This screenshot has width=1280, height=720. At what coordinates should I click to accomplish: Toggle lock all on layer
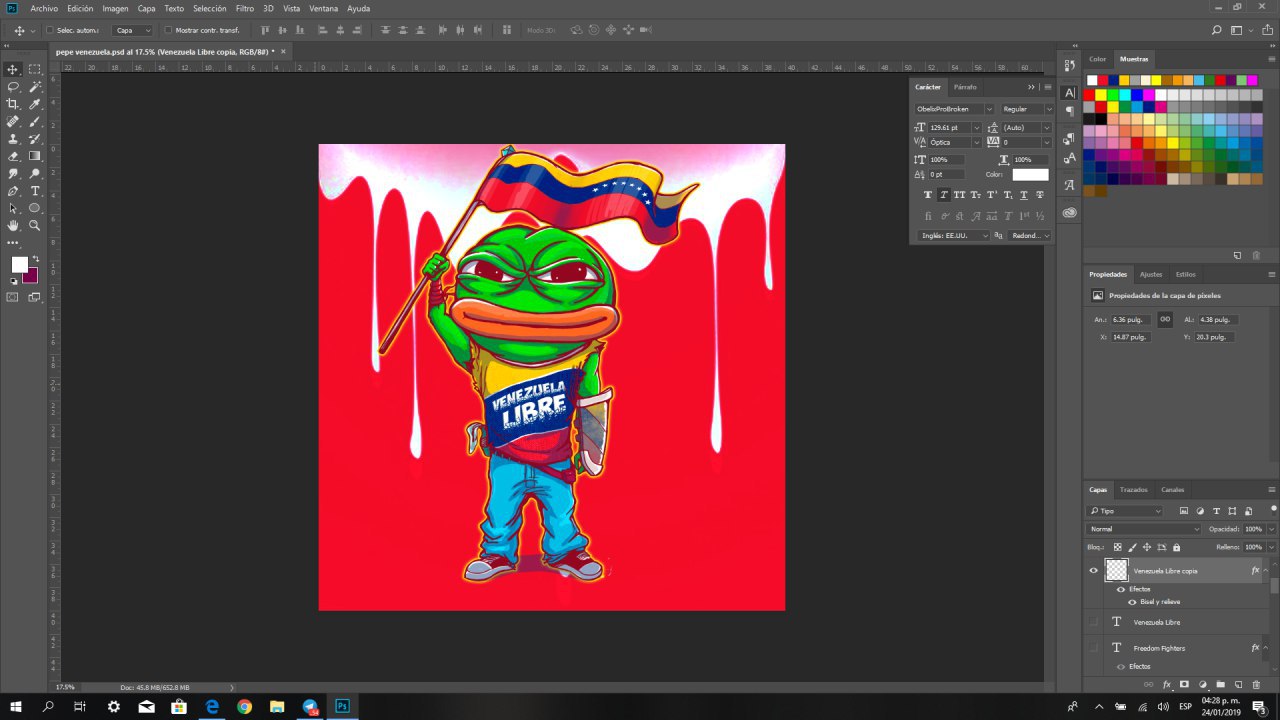tap(1176, 547)
